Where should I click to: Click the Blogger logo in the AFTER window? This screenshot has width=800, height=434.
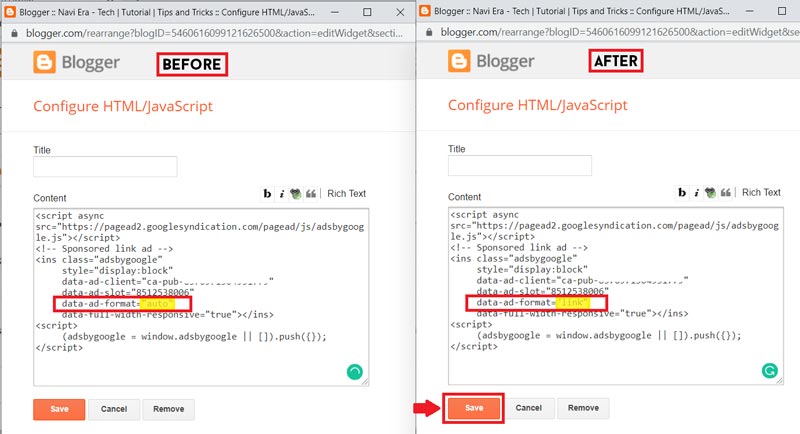[x=491, y=61]
